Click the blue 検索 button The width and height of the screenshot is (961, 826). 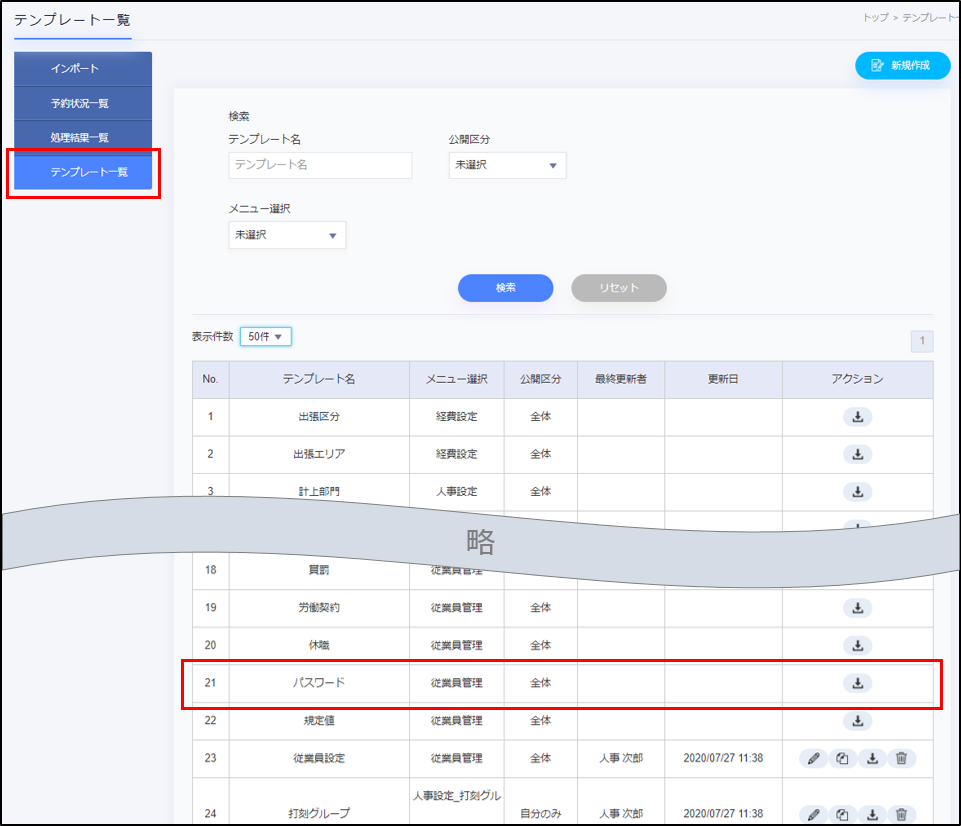tap(505, 288)
